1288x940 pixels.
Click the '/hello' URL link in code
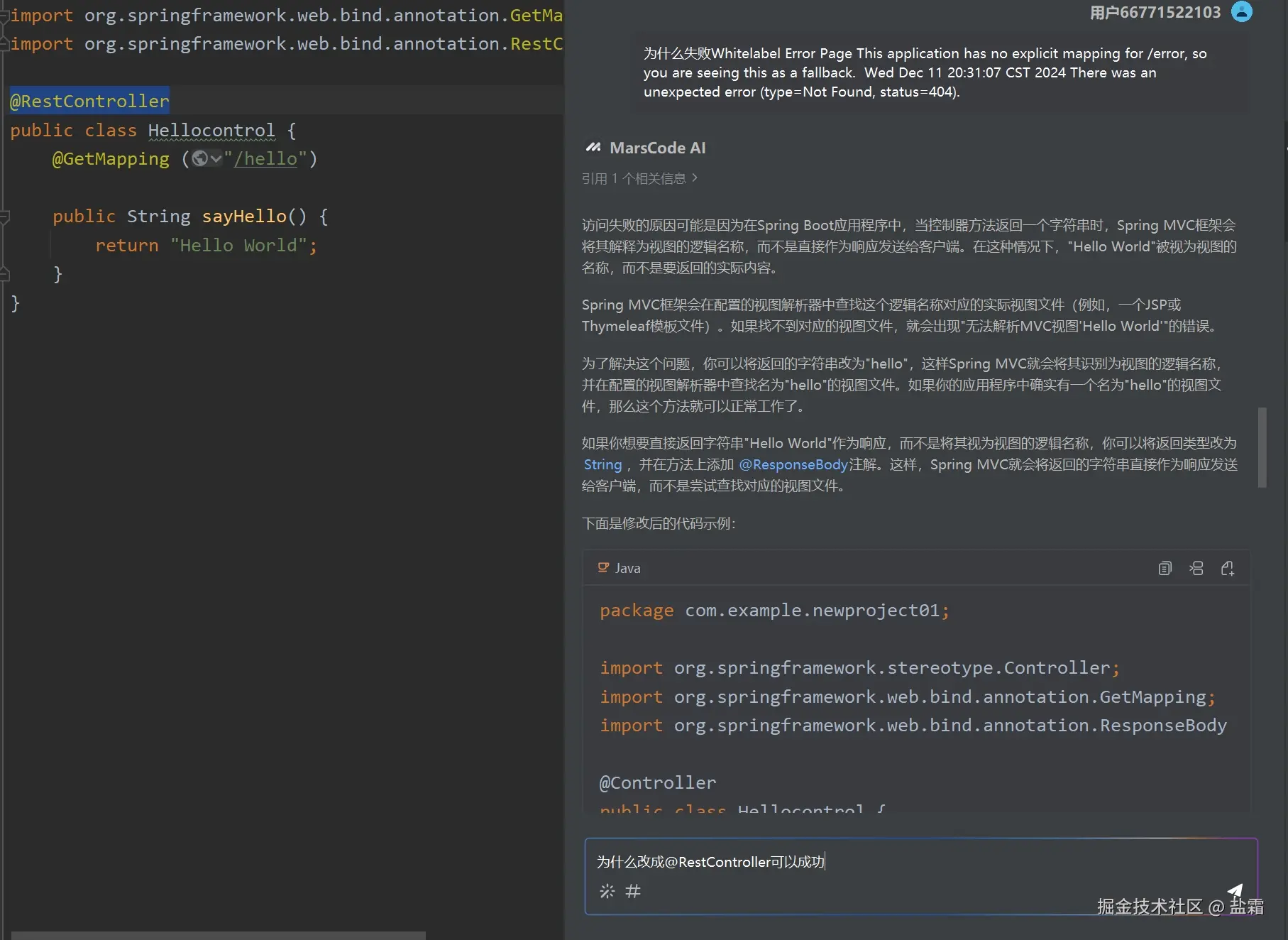click(265, 159)
